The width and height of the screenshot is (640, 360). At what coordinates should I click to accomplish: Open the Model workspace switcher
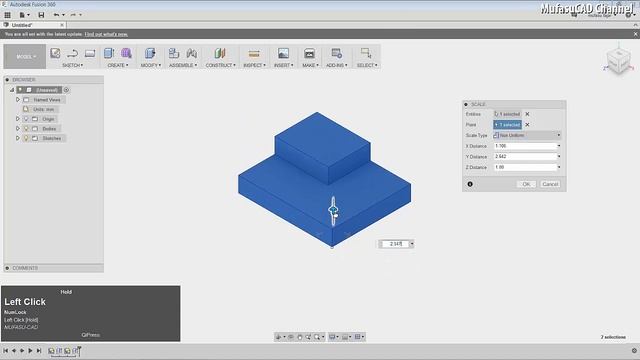25,56
